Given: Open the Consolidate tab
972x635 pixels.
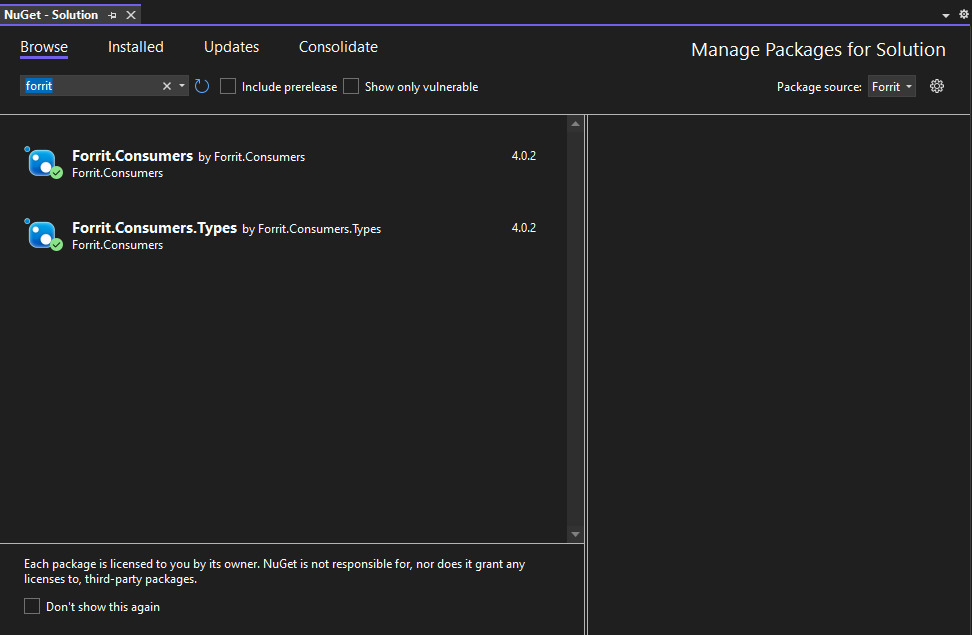Looking at the screenshot, I should coord(338,47).
